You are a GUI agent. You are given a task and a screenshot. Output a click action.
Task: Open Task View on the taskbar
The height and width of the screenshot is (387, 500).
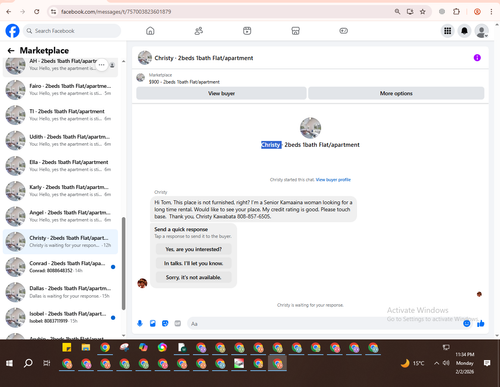pyautogui.click(x=47, y=363)
